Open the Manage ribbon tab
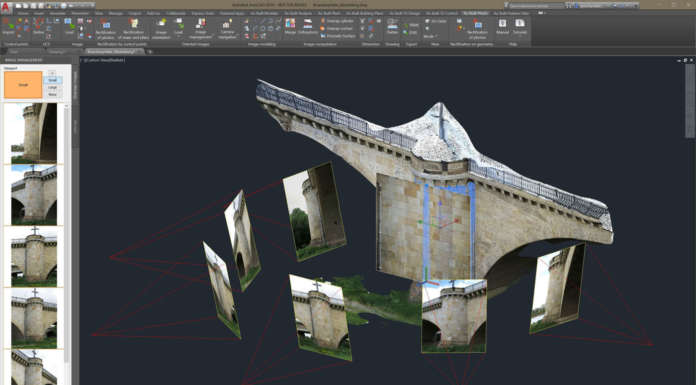 116,13
